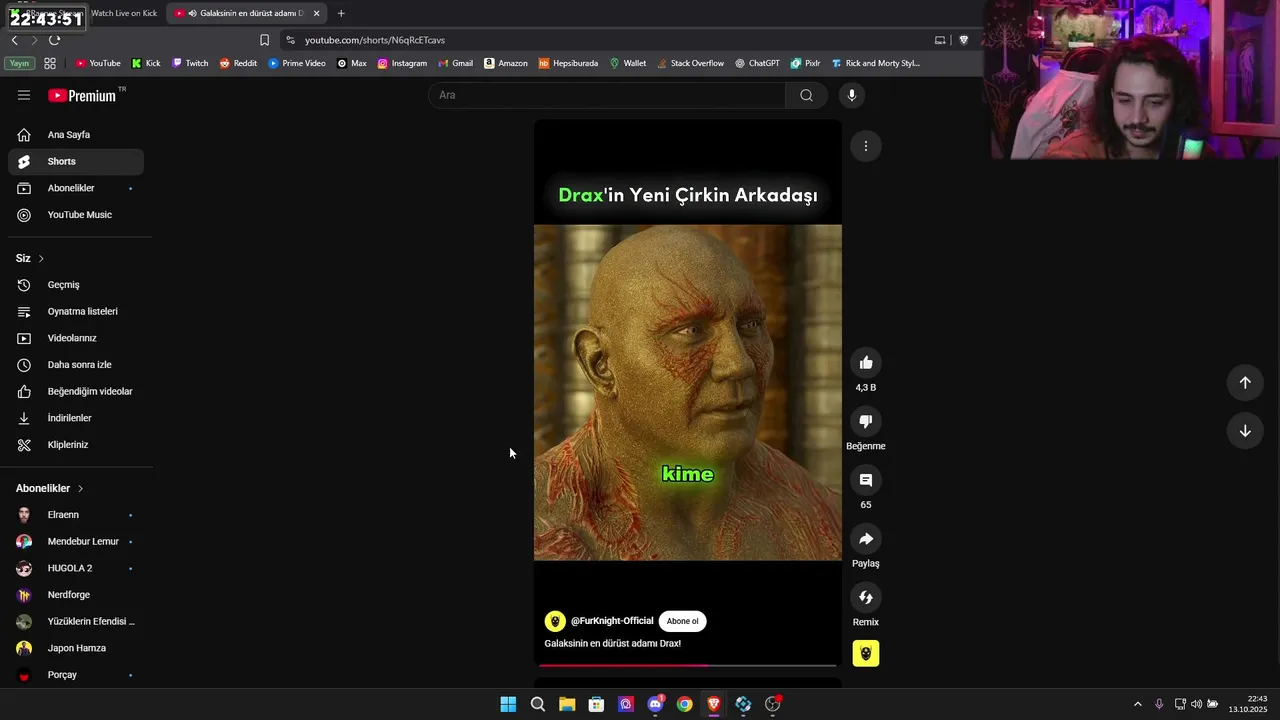
Task: Open the Yüzüklerin Efendisi channel
Action: tap(76, 622)
